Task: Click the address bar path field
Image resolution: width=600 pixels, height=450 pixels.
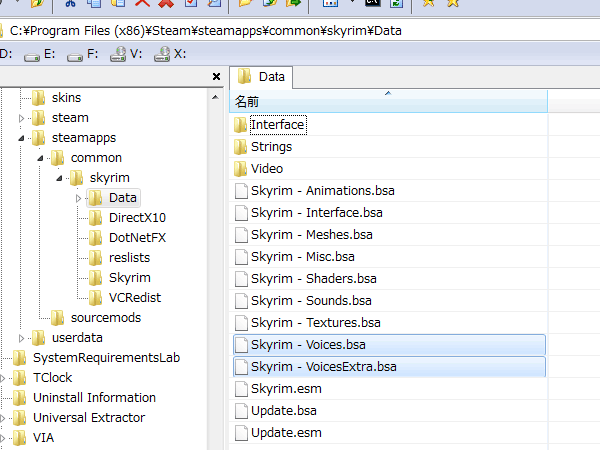Action: click(x=300, y=31)
